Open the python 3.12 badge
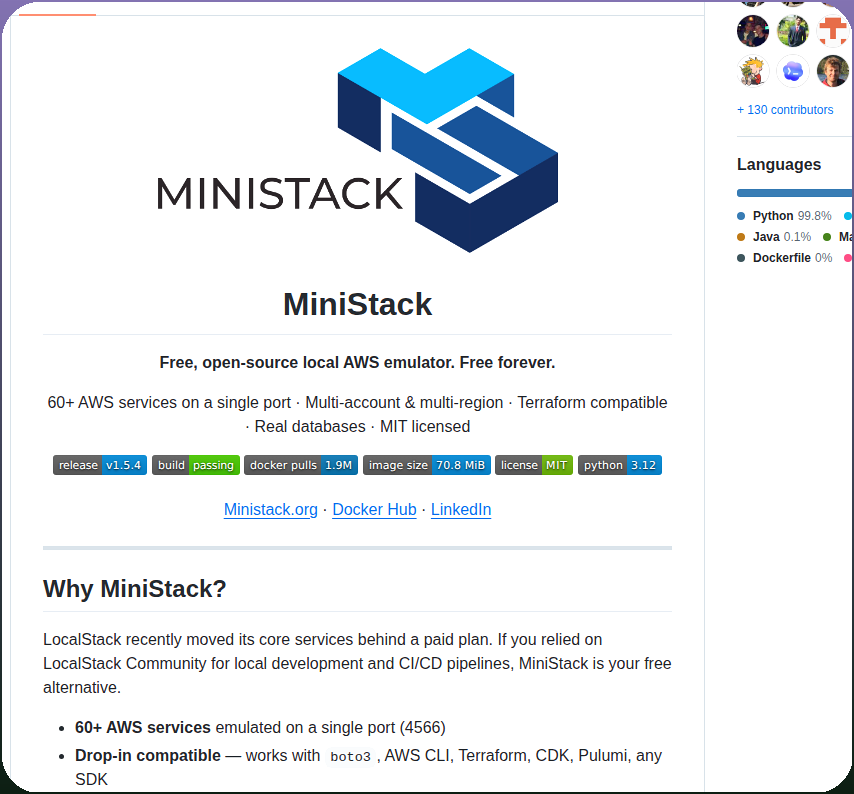 (620, 465)
